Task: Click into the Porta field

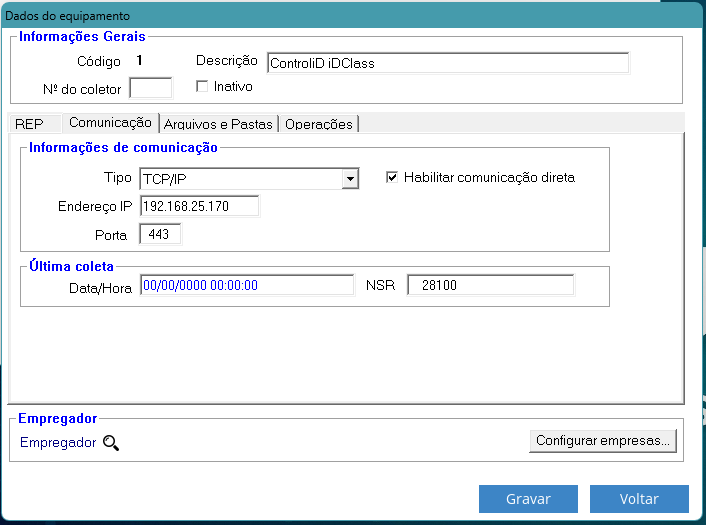Action: (160, 235)
